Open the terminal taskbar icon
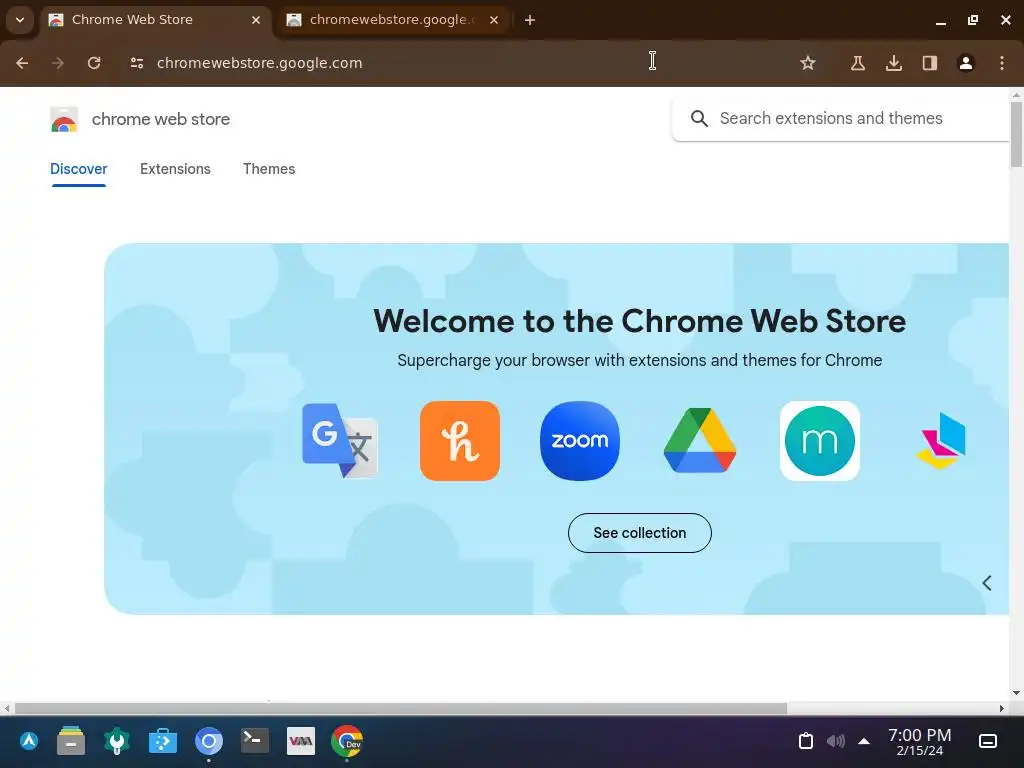 [x=255, y=740]
